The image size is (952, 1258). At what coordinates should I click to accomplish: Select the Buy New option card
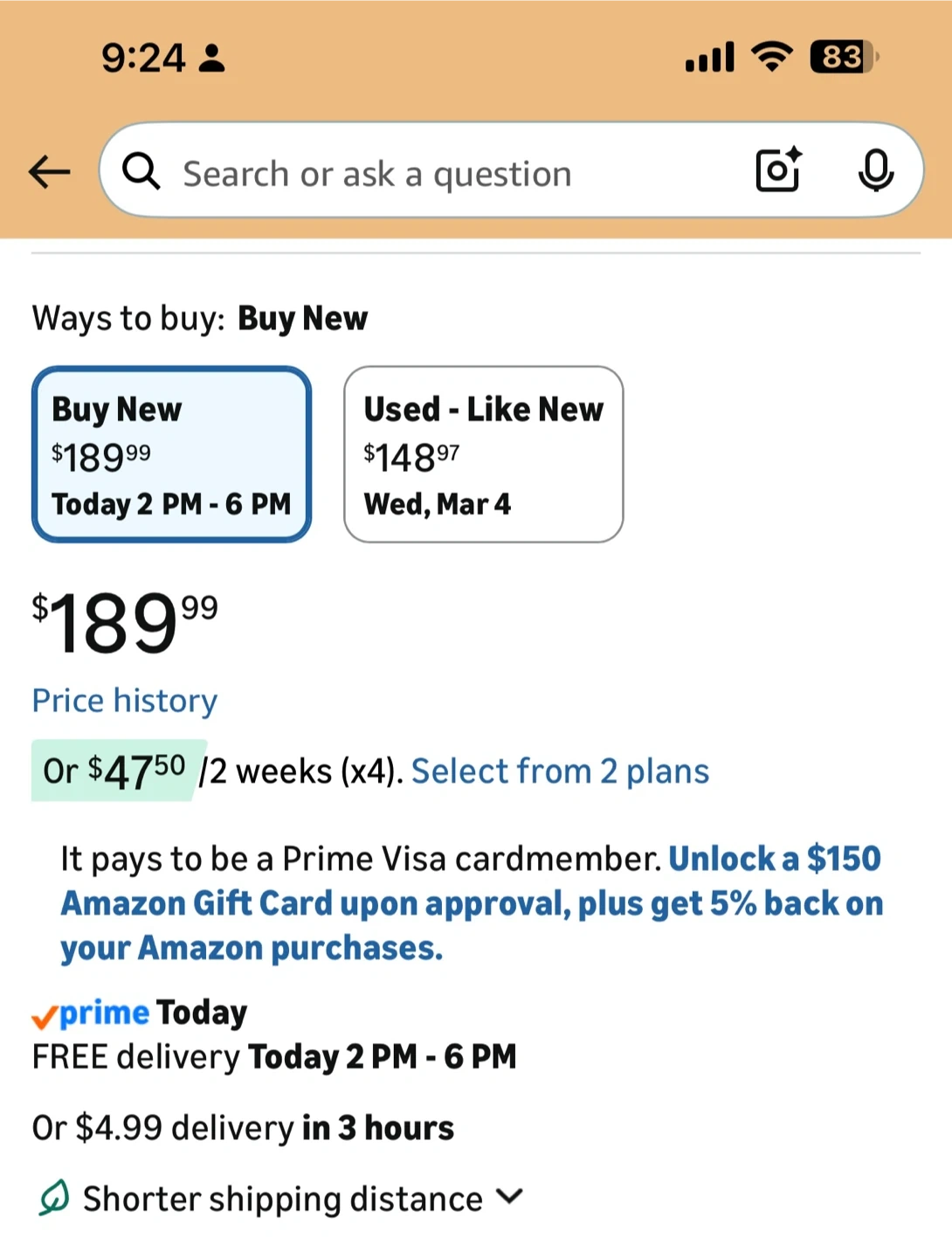point(171,454)
